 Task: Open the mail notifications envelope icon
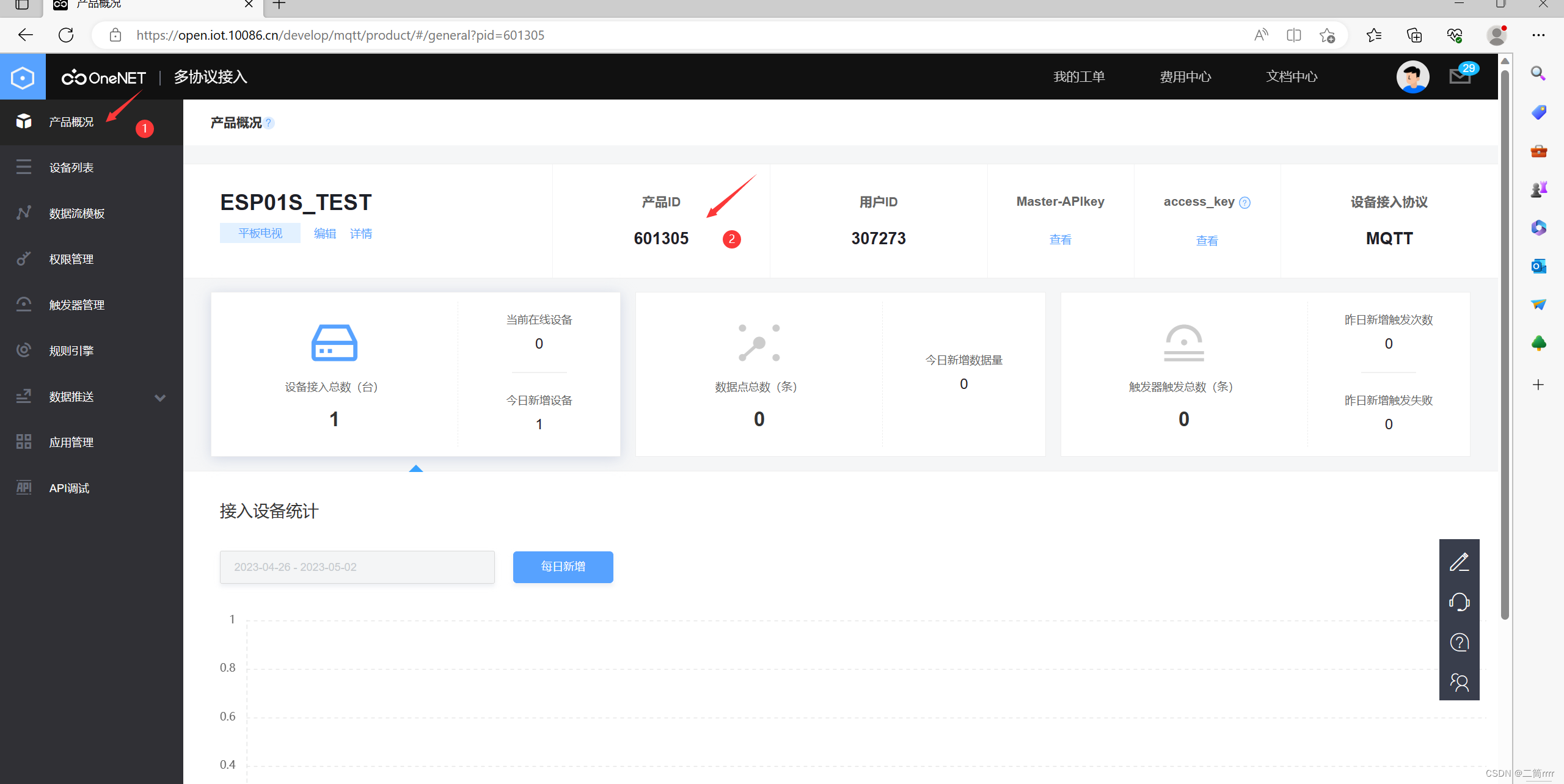(x=1460, y=77)
